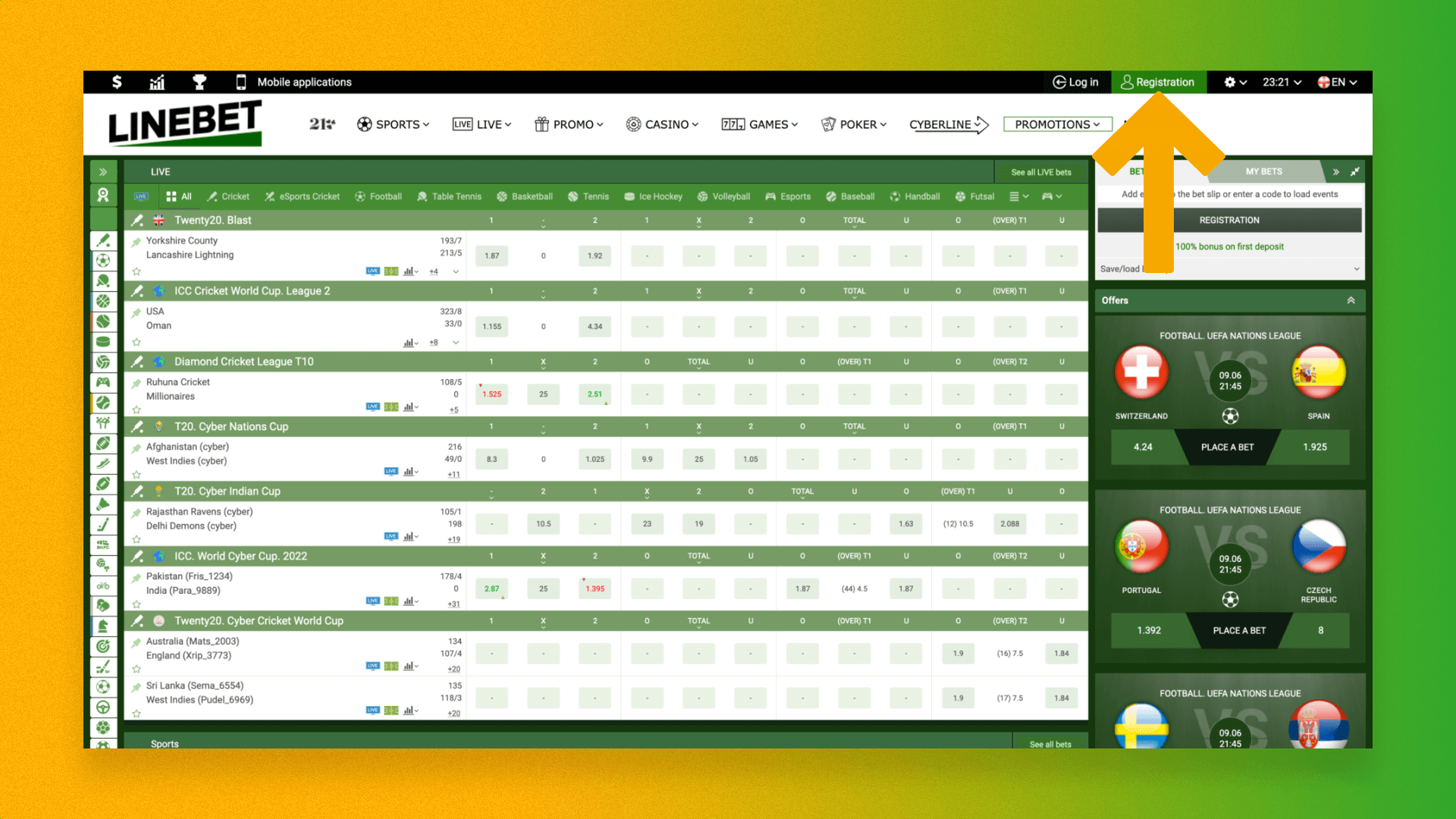This screenshot has height=819, width=1456.
Task: Click the LINEBET logo
Action: click(185, 124)
